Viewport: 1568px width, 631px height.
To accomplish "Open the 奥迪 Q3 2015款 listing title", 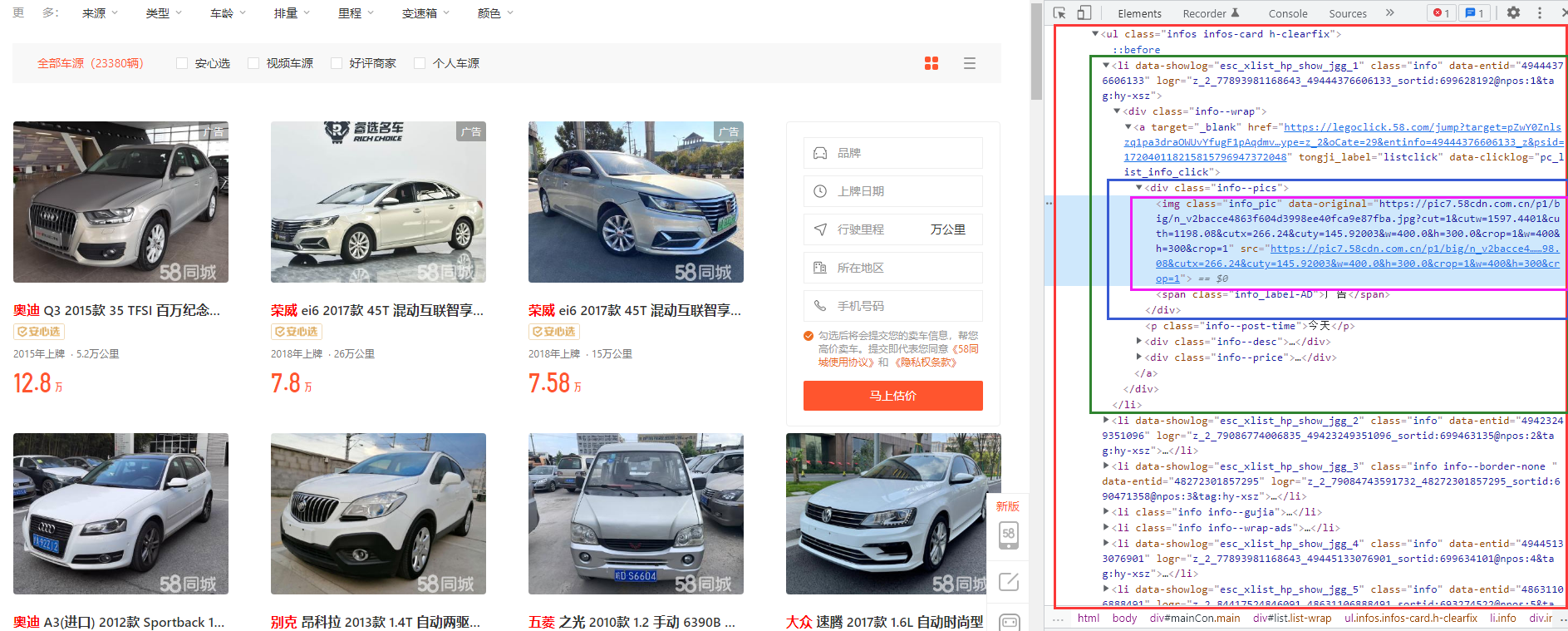I will pyautogui.click(x=116, y=310).
